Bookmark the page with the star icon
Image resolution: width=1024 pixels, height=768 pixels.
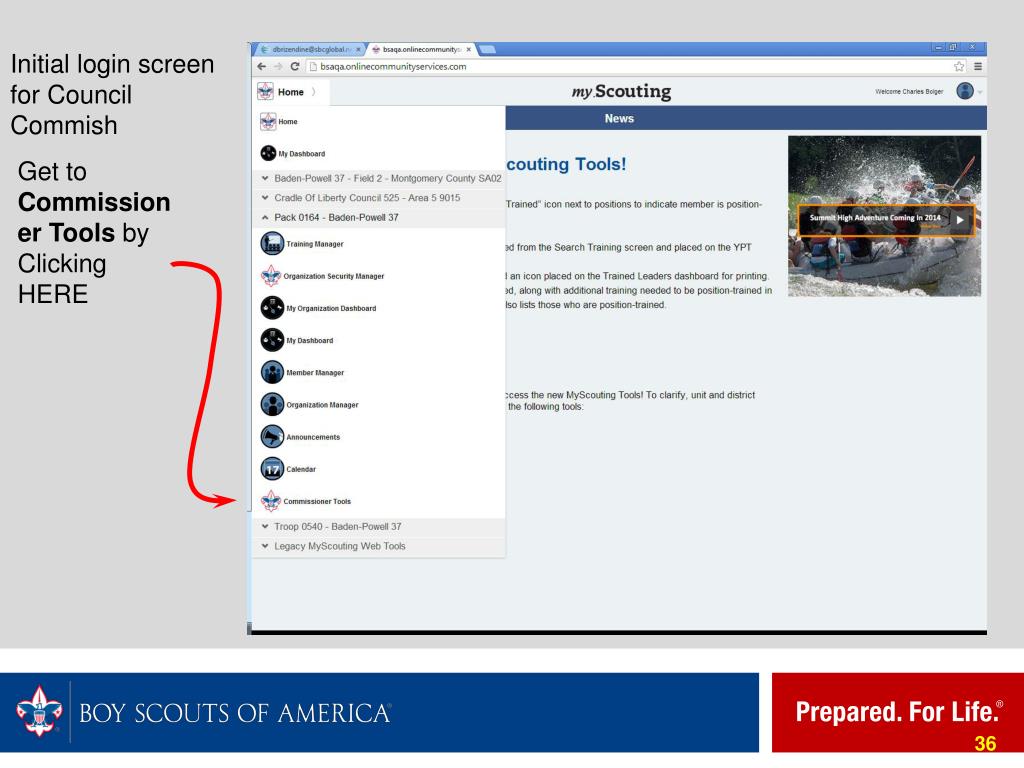(x=959, y=67)
